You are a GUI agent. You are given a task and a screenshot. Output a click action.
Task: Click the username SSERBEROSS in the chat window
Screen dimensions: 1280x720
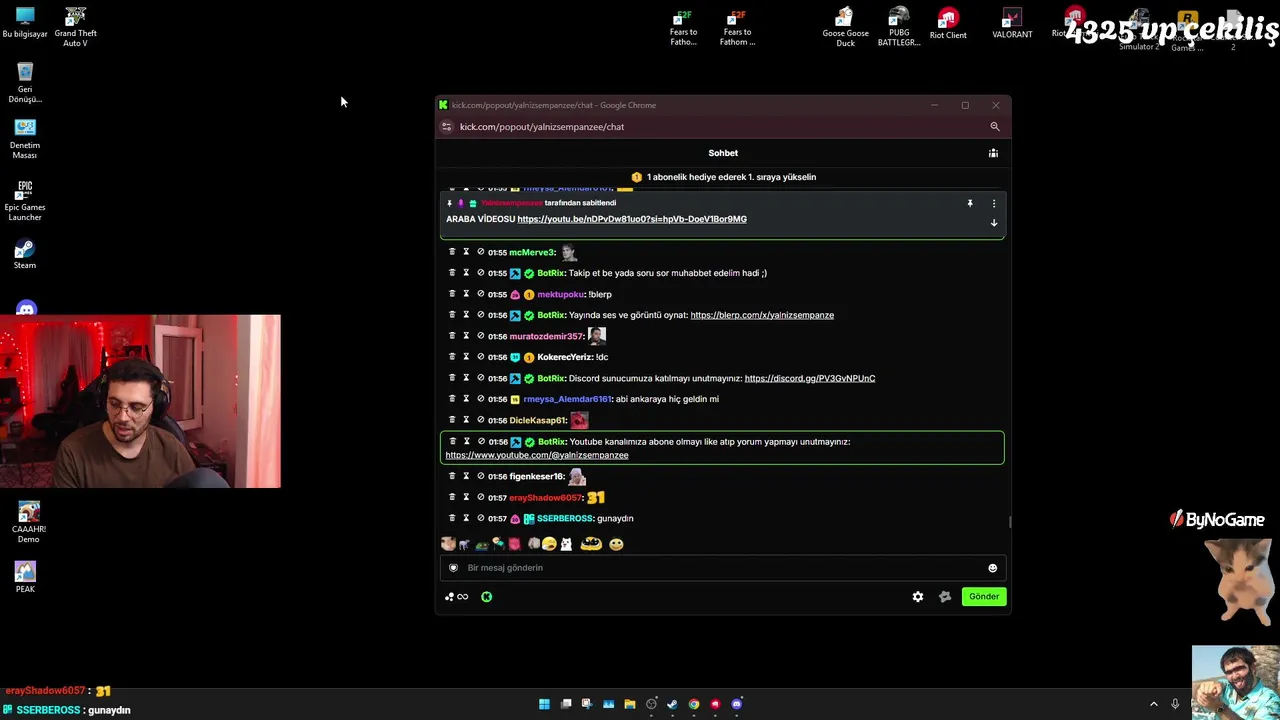tap(565, 518)
